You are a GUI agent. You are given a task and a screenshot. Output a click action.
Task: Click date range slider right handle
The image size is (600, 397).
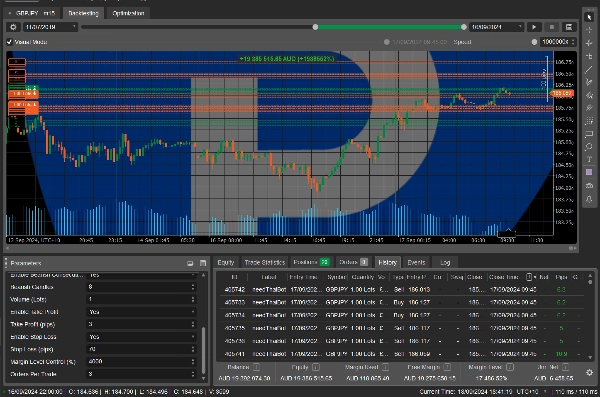[464, 27]
